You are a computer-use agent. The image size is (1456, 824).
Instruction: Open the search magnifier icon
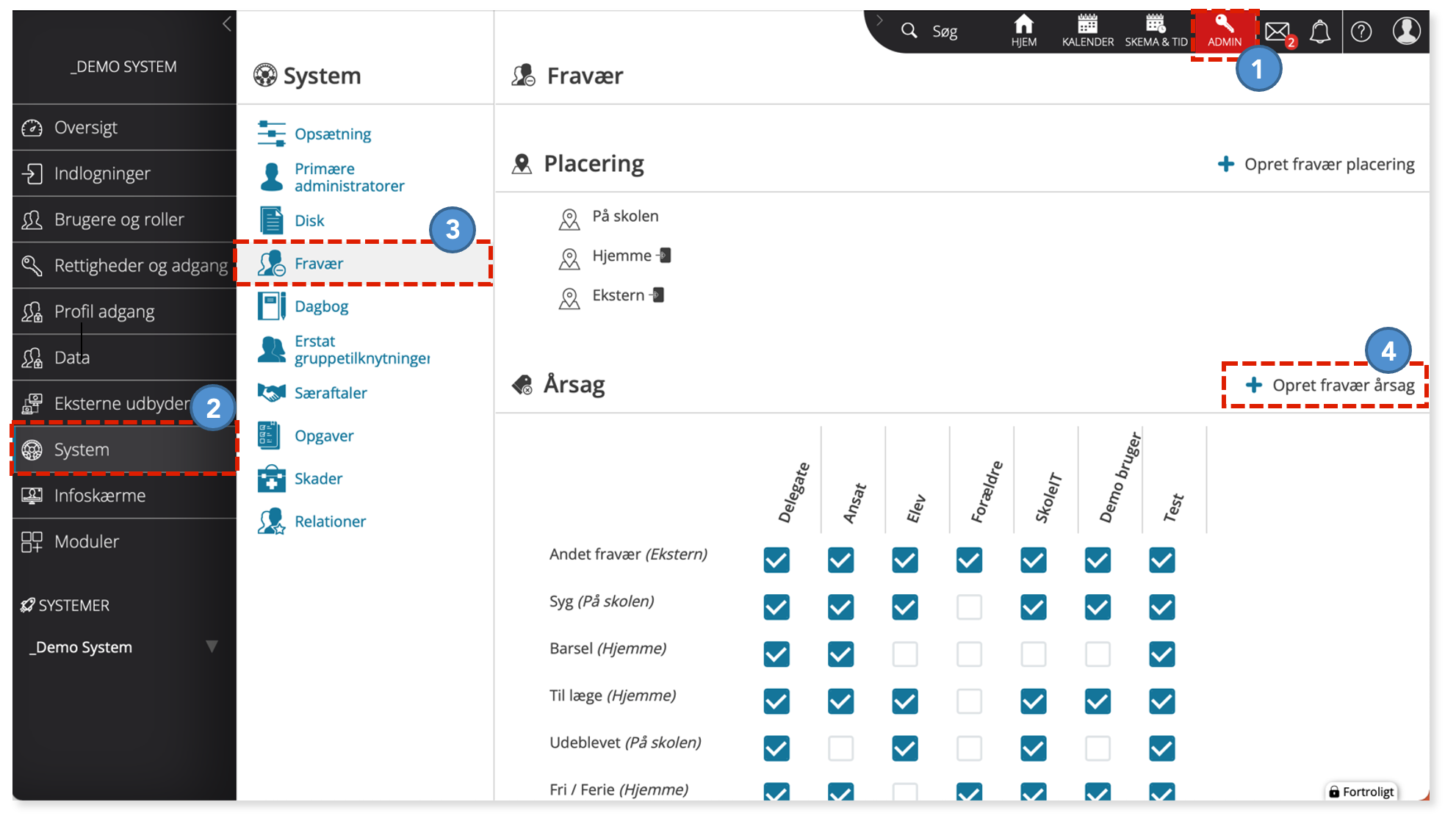coord(909,31)
